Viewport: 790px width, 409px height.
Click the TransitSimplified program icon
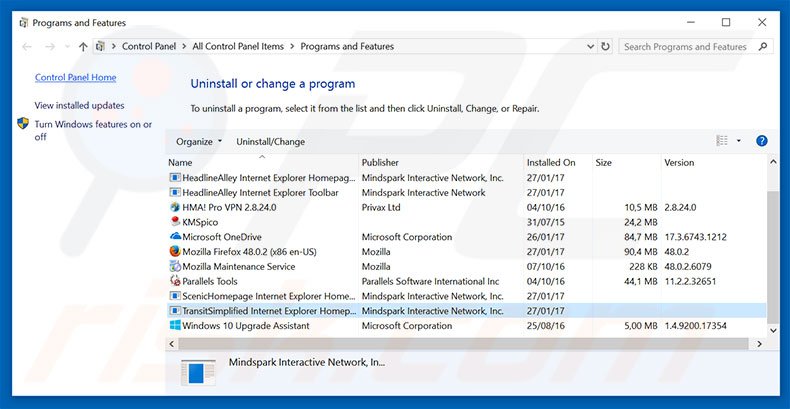175,311
